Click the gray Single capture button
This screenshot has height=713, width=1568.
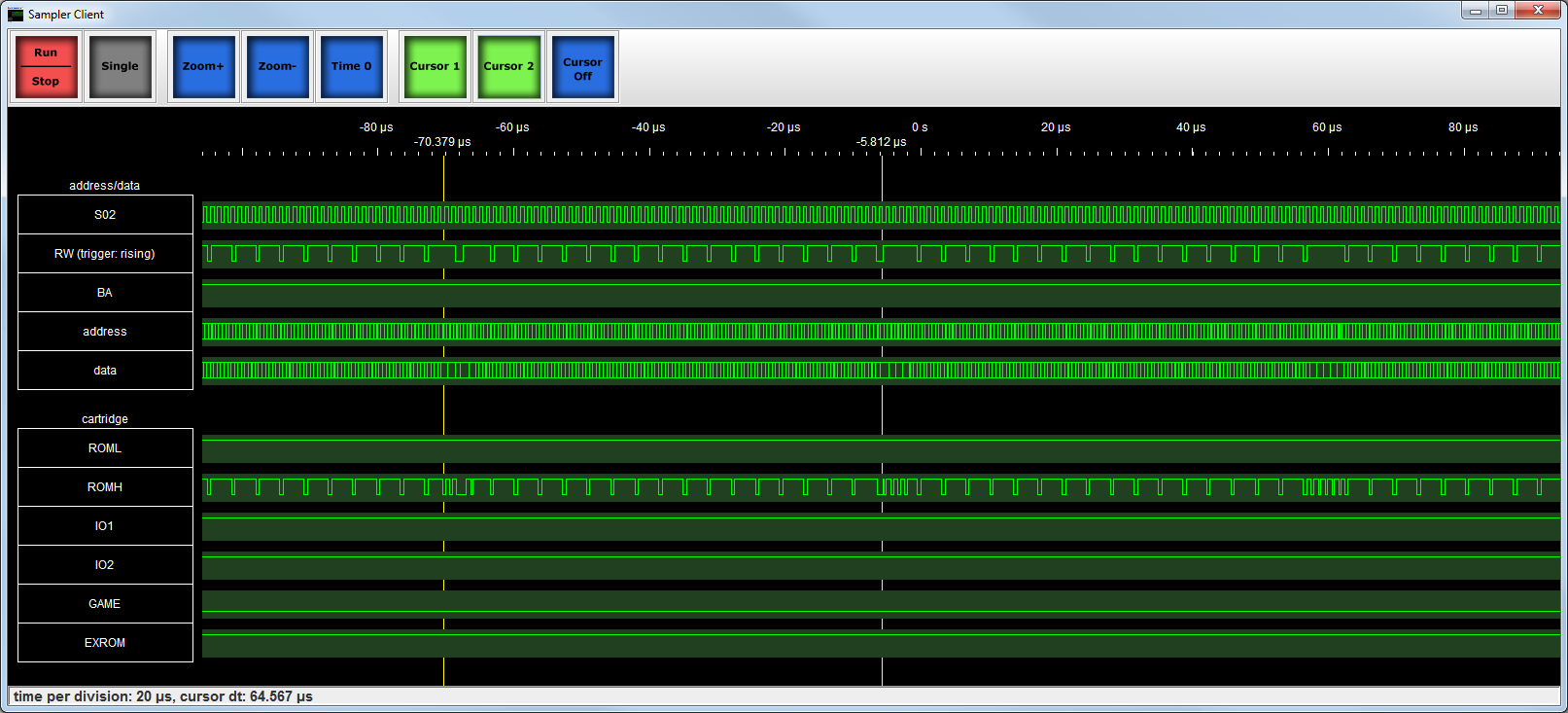tap(120, 66)
